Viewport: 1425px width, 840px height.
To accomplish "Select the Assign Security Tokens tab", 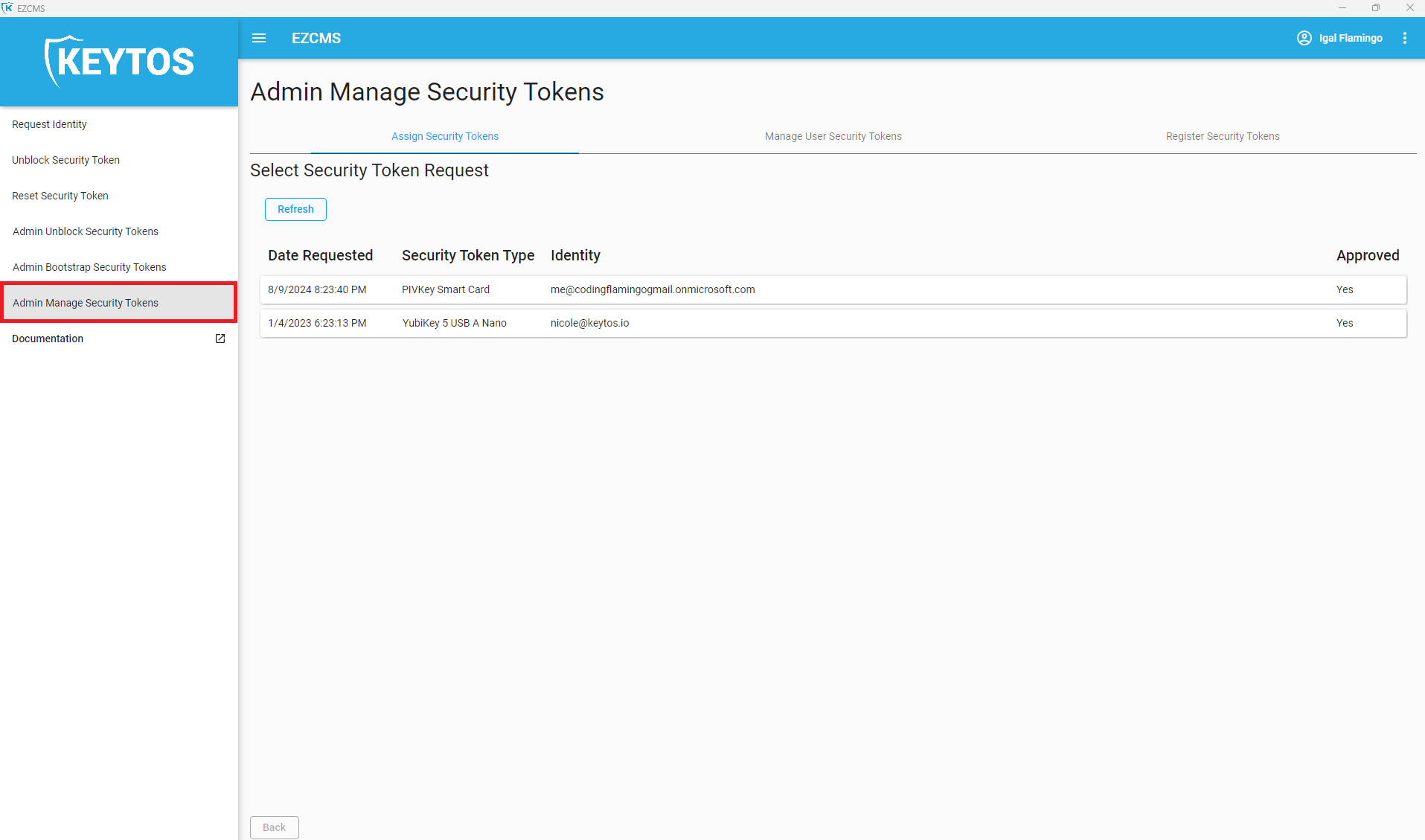I will pos(445,136).
